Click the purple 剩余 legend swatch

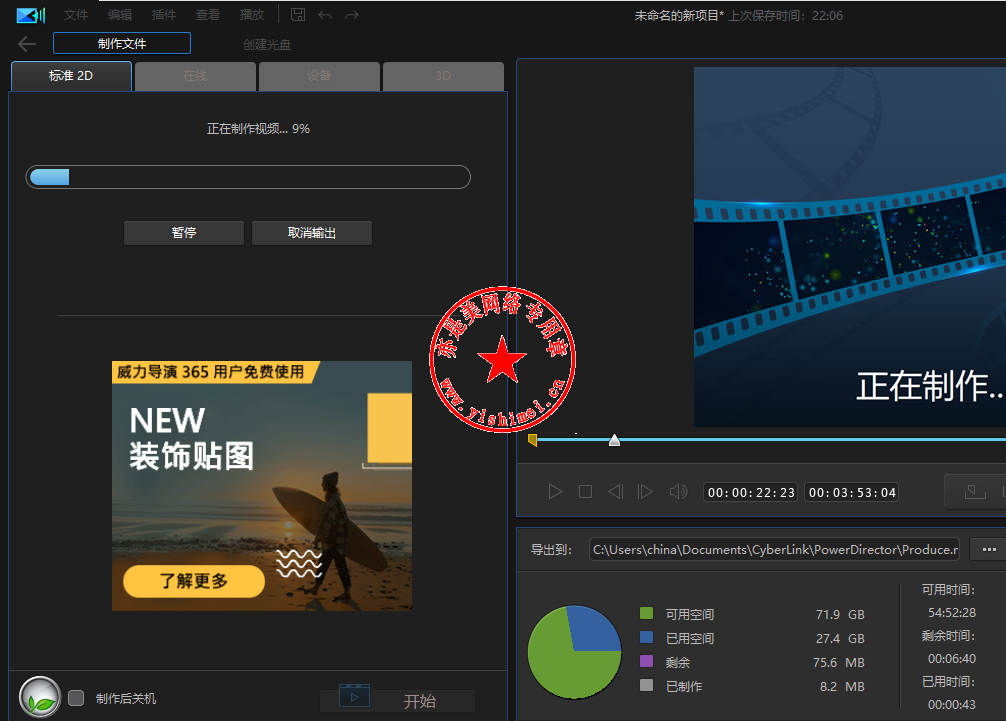647,661
